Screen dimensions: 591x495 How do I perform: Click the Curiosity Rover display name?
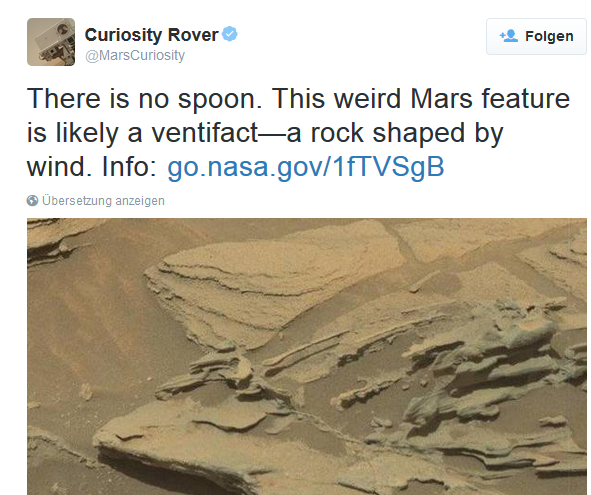coord(152,35)
